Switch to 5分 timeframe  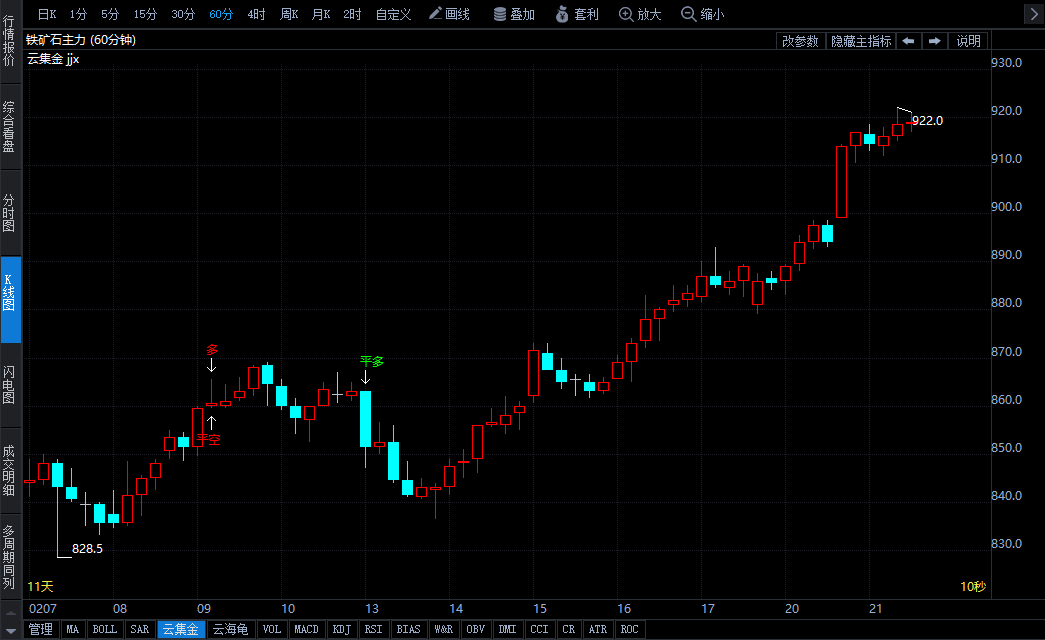110,14
